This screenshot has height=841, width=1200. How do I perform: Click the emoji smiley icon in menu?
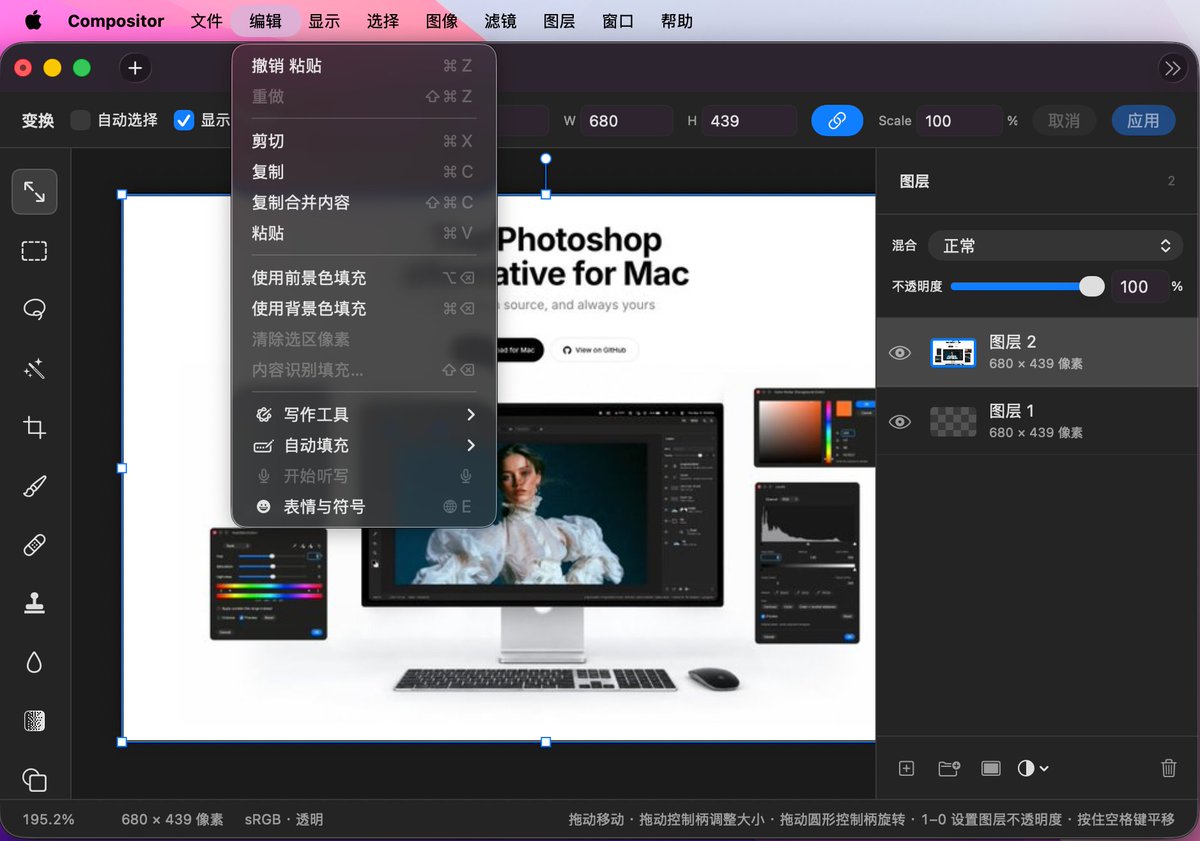pos(264,507)
